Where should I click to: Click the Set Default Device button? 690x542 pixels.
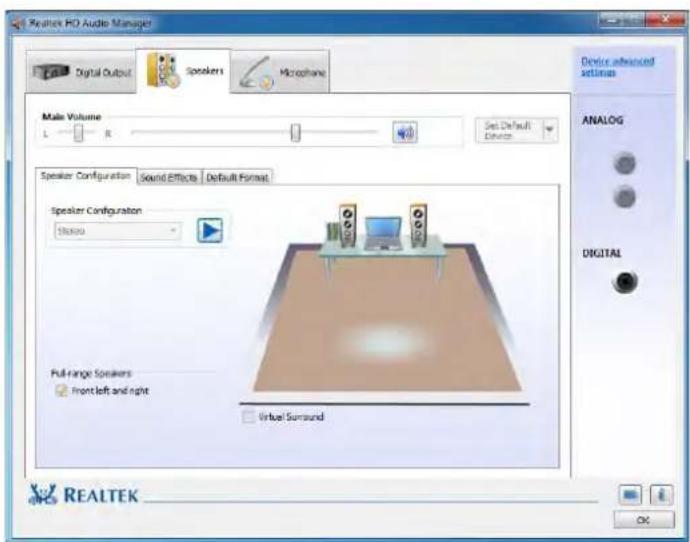[509, 130]
